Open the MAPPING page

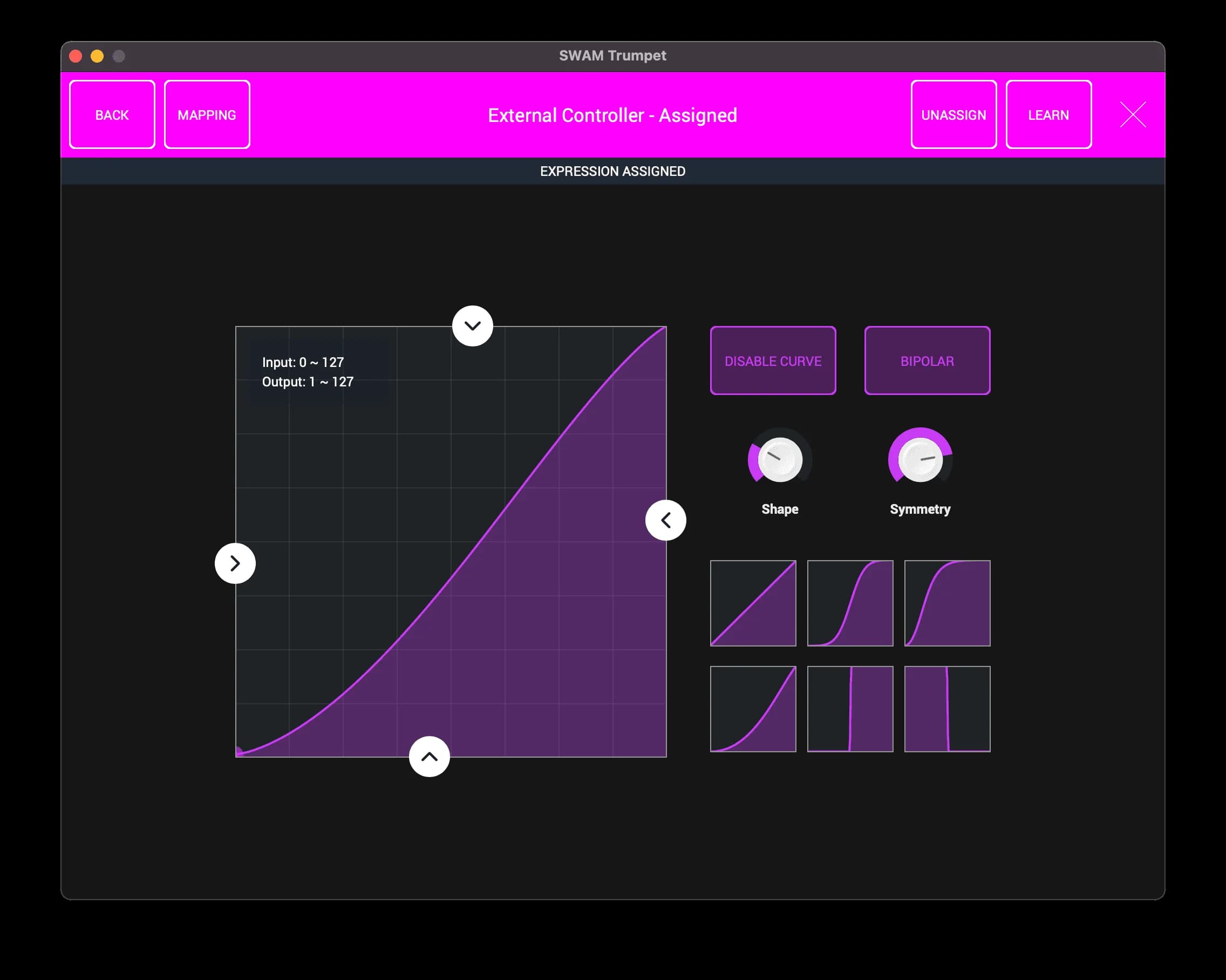click(207, 114)
